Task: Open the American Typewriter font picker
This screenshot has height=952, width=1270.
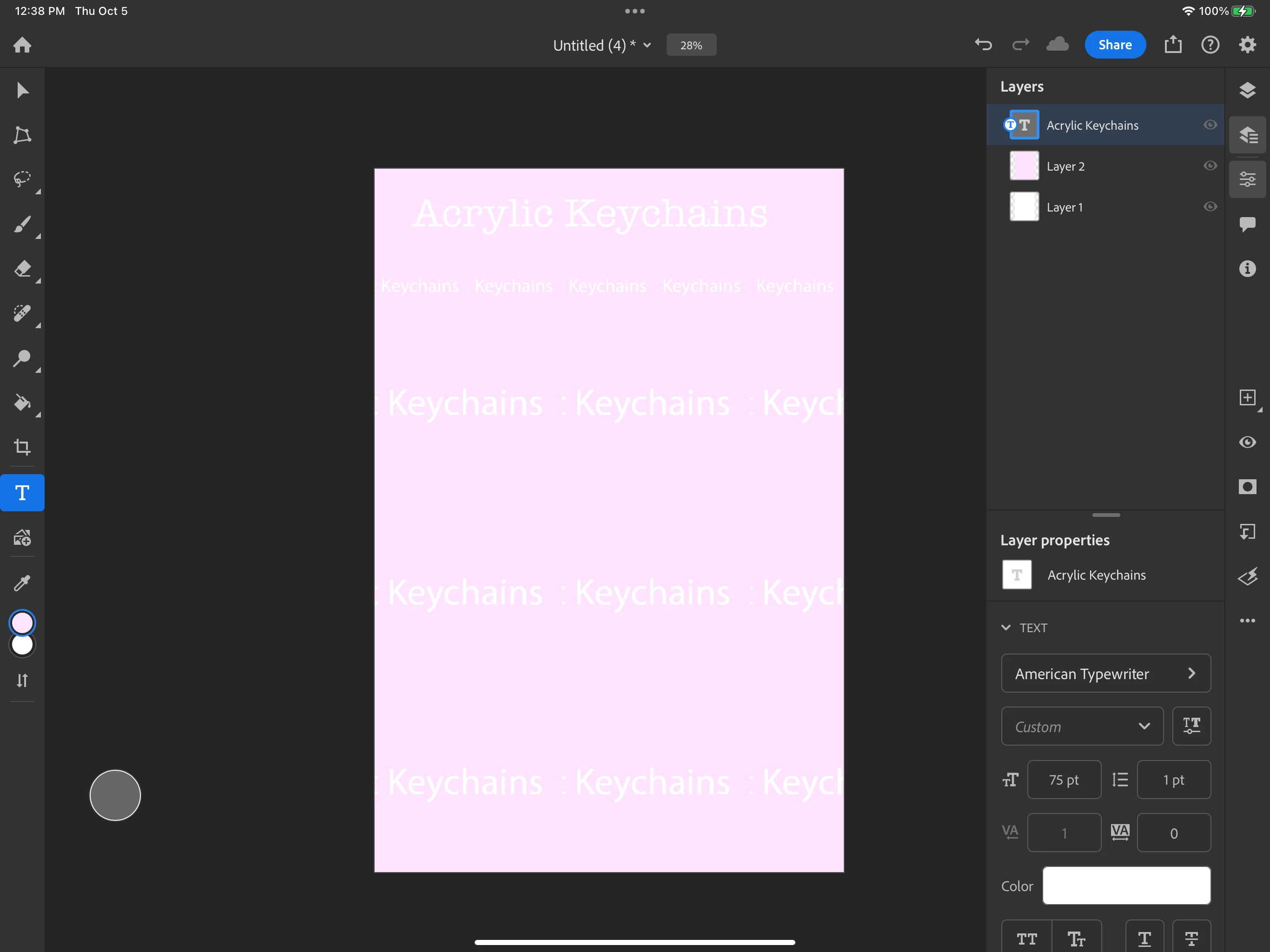Action: pos(1105,674)
